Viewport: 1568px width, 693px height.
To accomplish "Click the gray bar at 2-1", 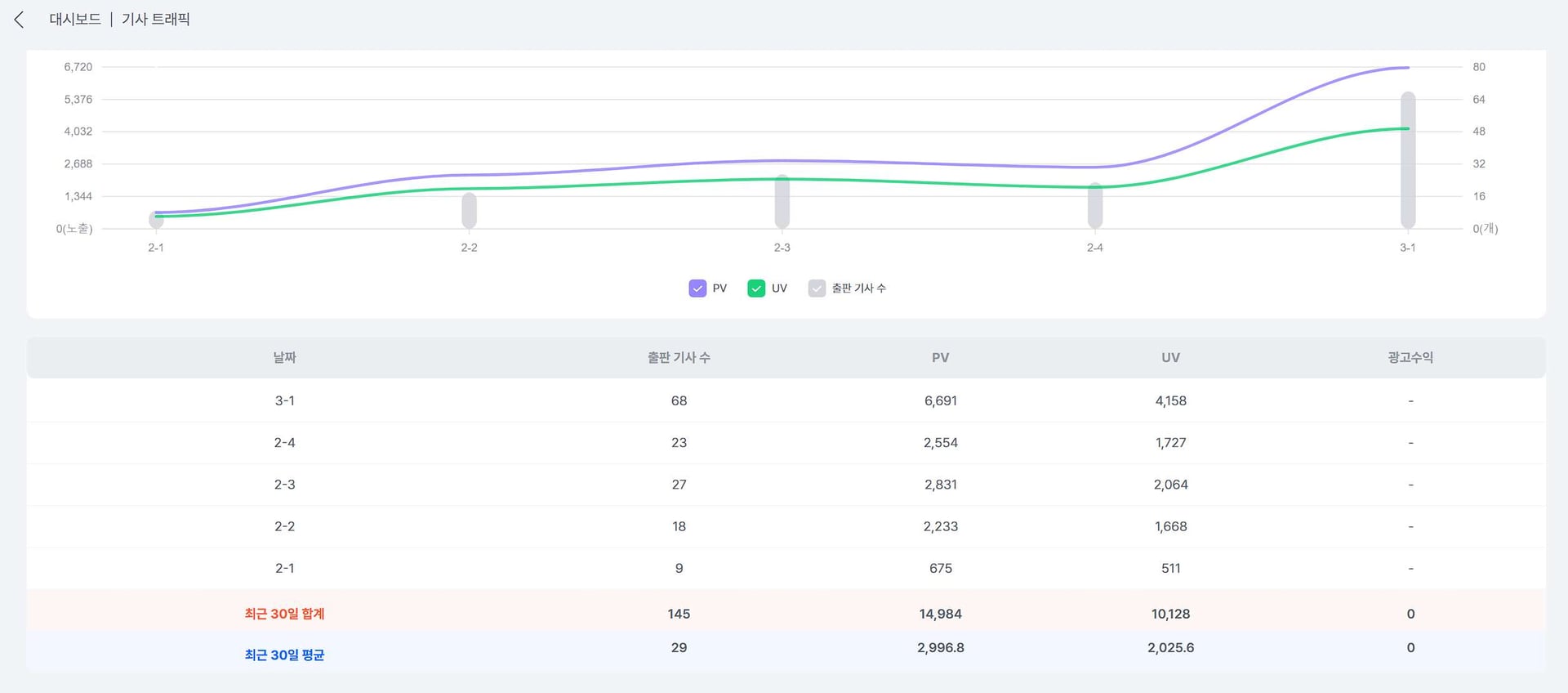I will (156, 221).
